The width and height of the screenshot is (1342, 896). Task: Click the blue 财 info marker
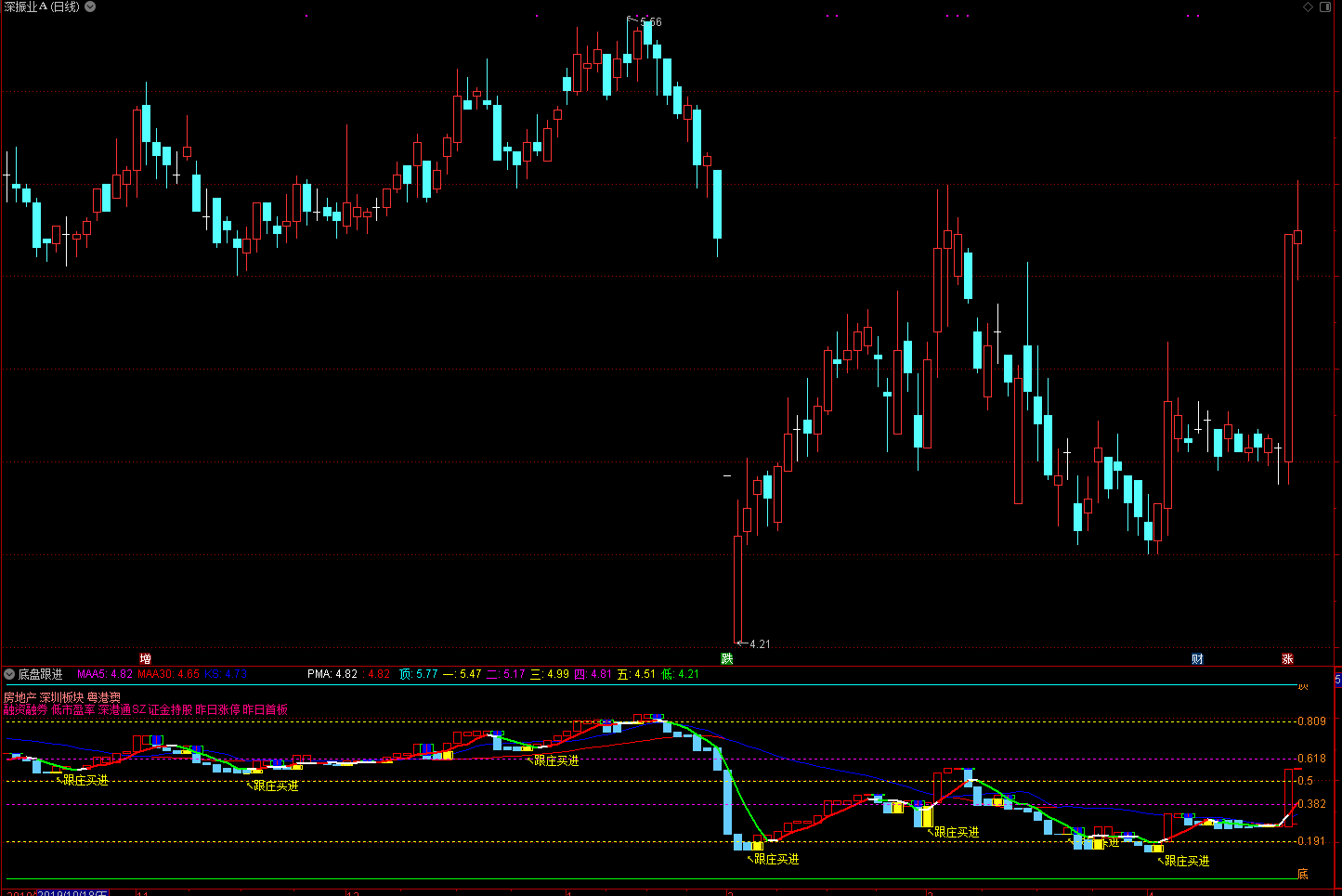(1197, 659)
